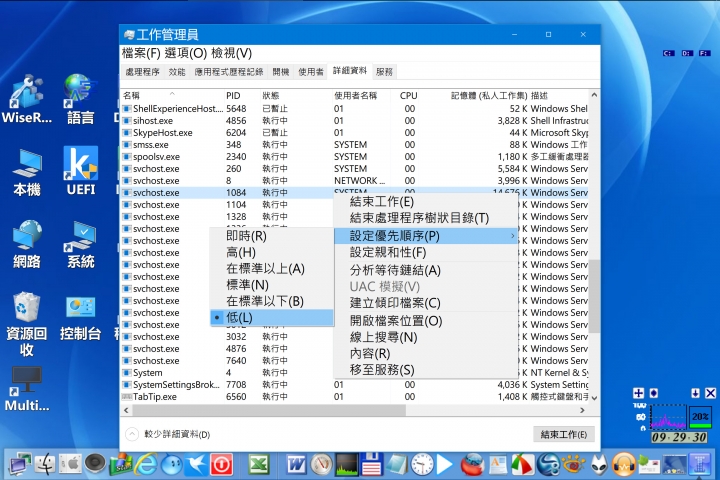Select the spoolsv.exe process row
This screenshot has height=480, width=720.
[x=355, y=157]
